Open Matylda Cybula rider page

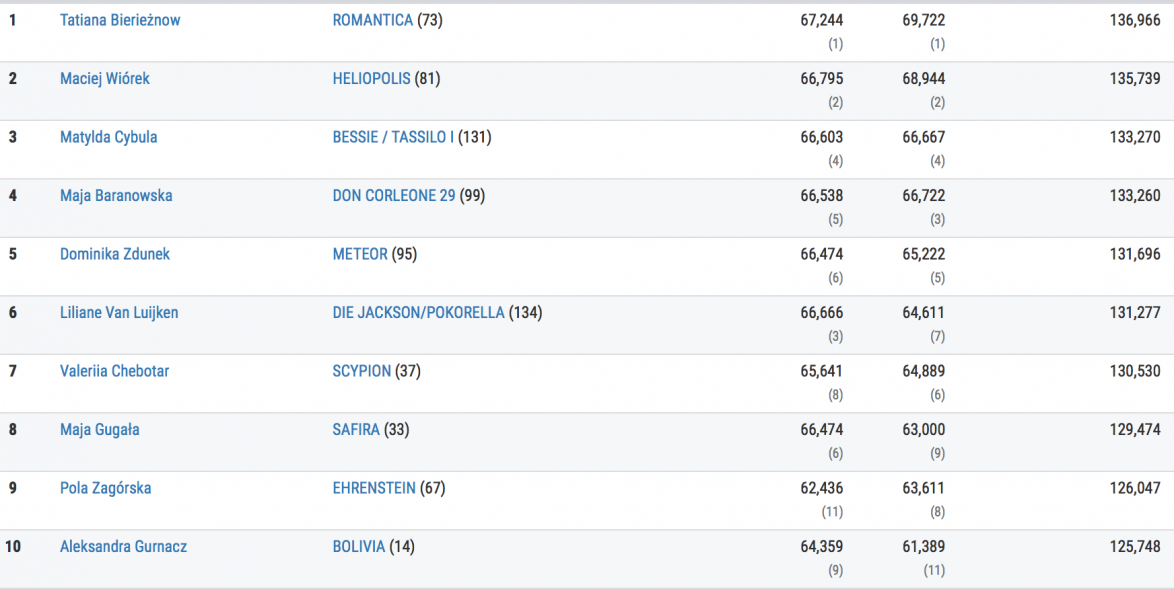tap(108, 137)
